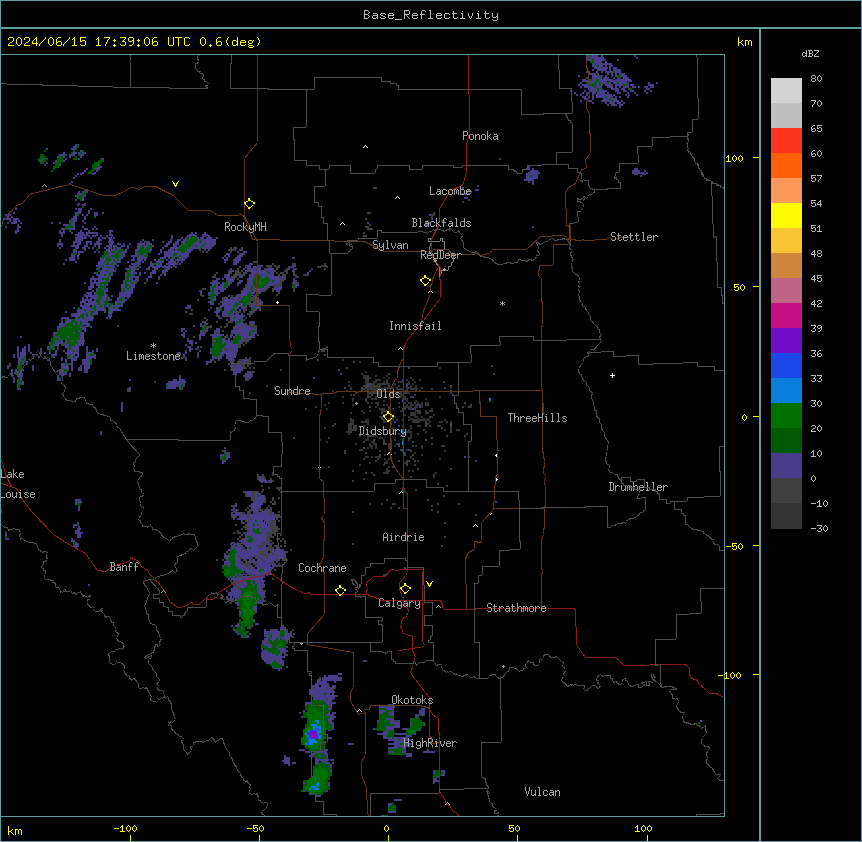Click the light grey 80-70 dBZ legend swatch

click(786, 90)
